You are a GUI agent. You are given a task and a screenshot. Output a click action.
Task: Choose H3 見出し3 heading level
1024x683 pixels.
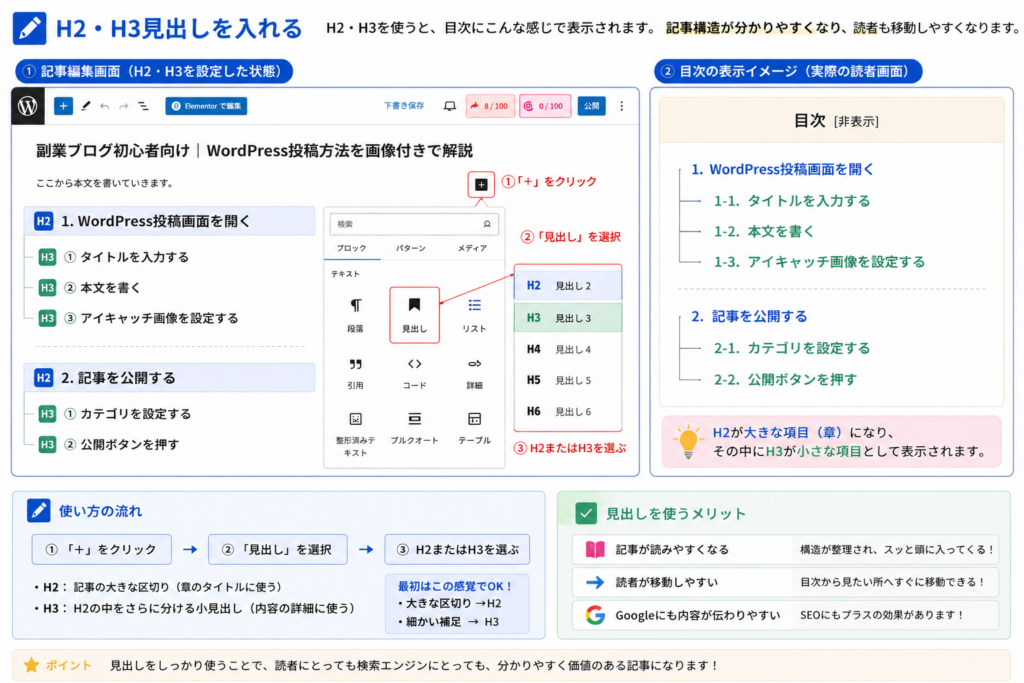coord(568,317)
